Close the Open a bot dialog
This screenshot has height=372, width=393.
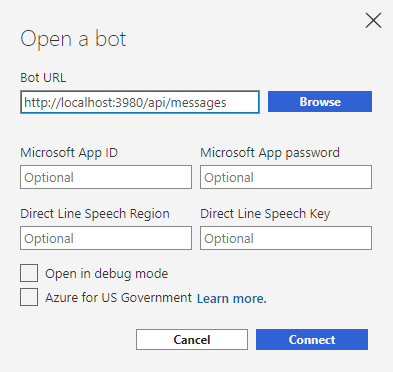coord(373,21)
